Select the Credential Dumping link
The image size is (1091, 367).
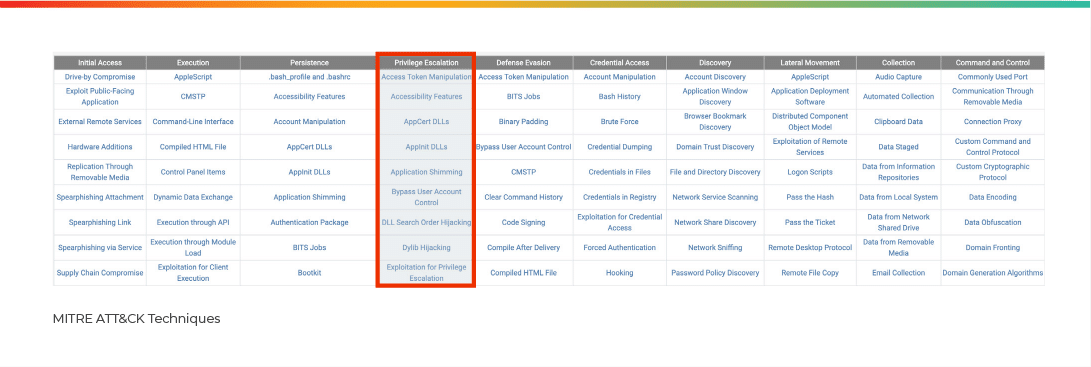pyautogui.click(x=619, y=147)
